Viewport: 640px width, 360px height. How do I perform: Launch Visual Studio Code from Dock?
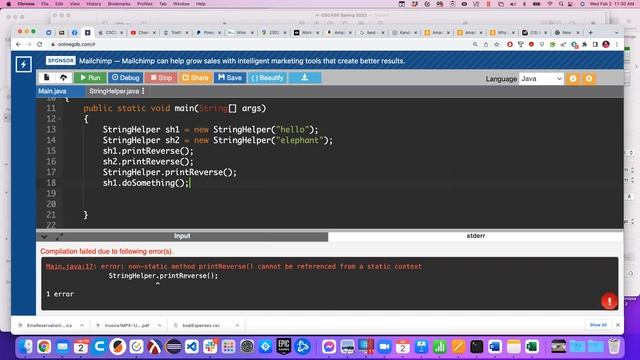[191, 347]
